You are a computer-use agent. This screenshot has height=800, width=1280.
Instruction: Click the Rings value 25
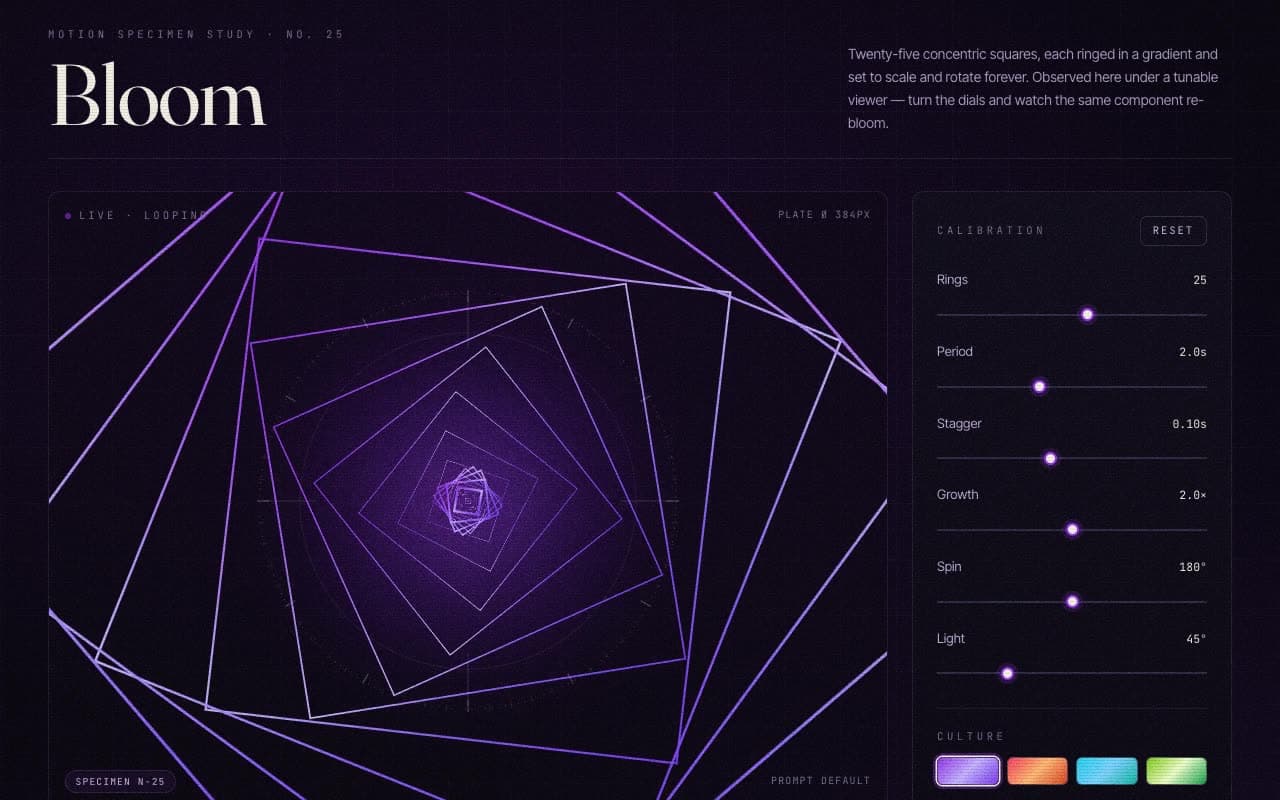coord(1199,280)
